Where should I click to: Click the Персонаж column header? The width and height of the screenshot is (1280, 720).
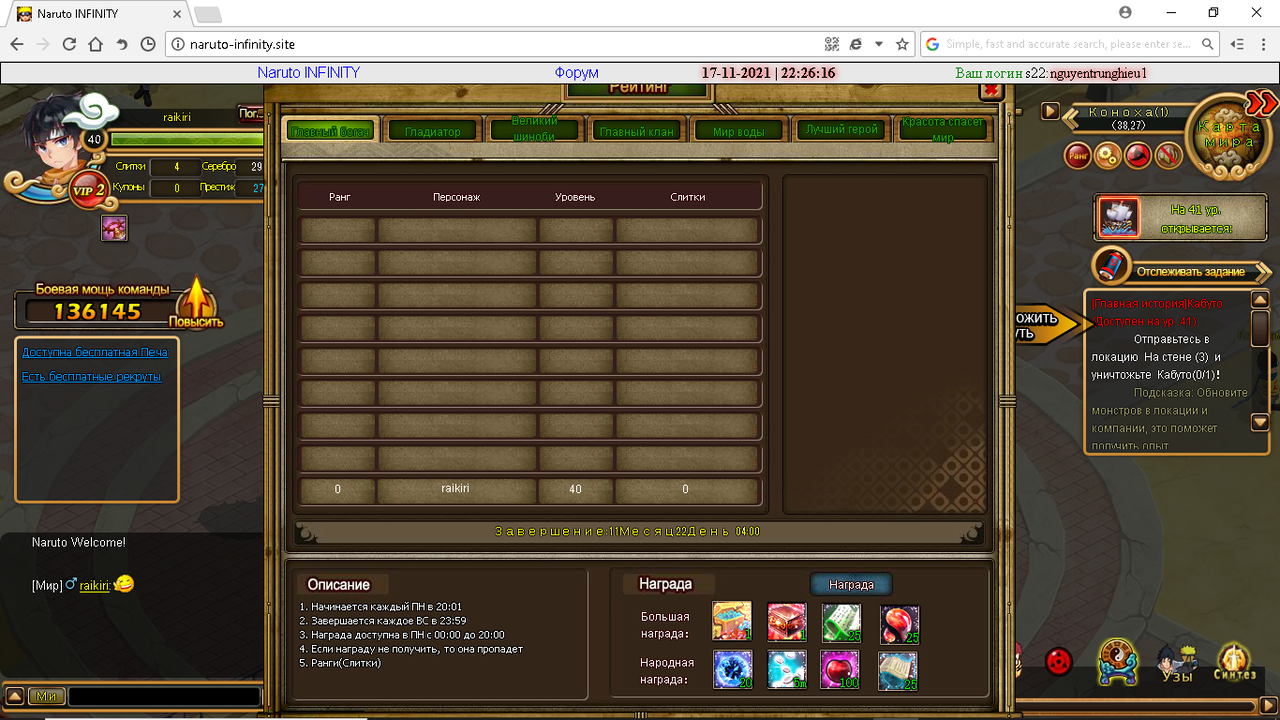pos(456,197)
